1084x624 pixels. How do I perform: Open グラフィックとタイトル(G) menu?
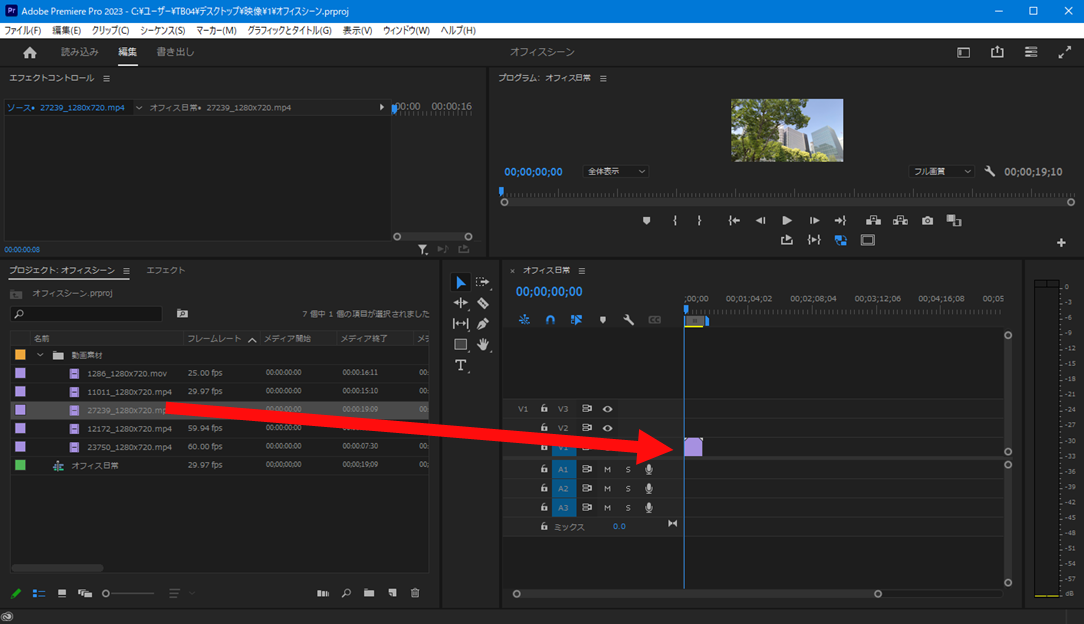click(289, 30)
